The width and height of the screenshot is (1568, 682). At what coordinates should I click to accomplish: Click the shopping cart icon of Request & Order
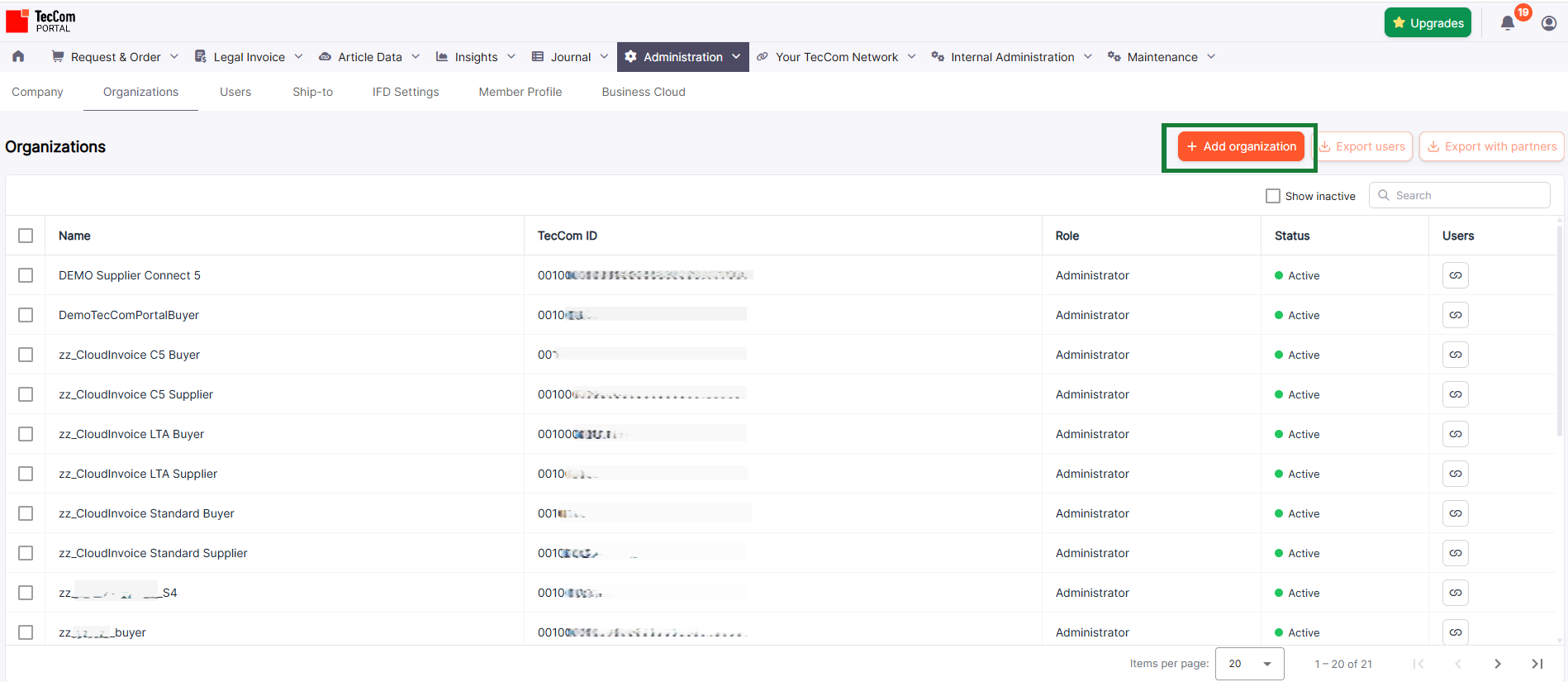coord(58,56)
